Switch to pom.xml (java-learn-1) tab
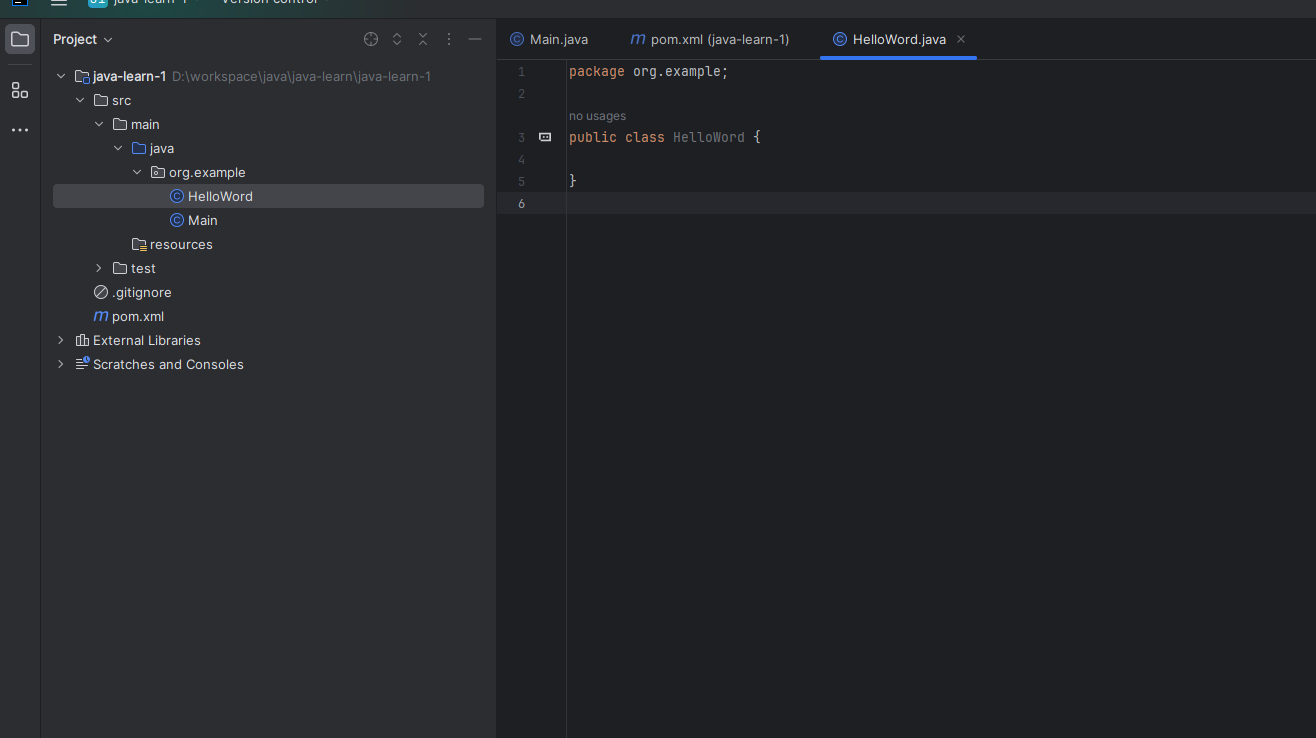The image size is (1316, 738). tap(710, 39)
